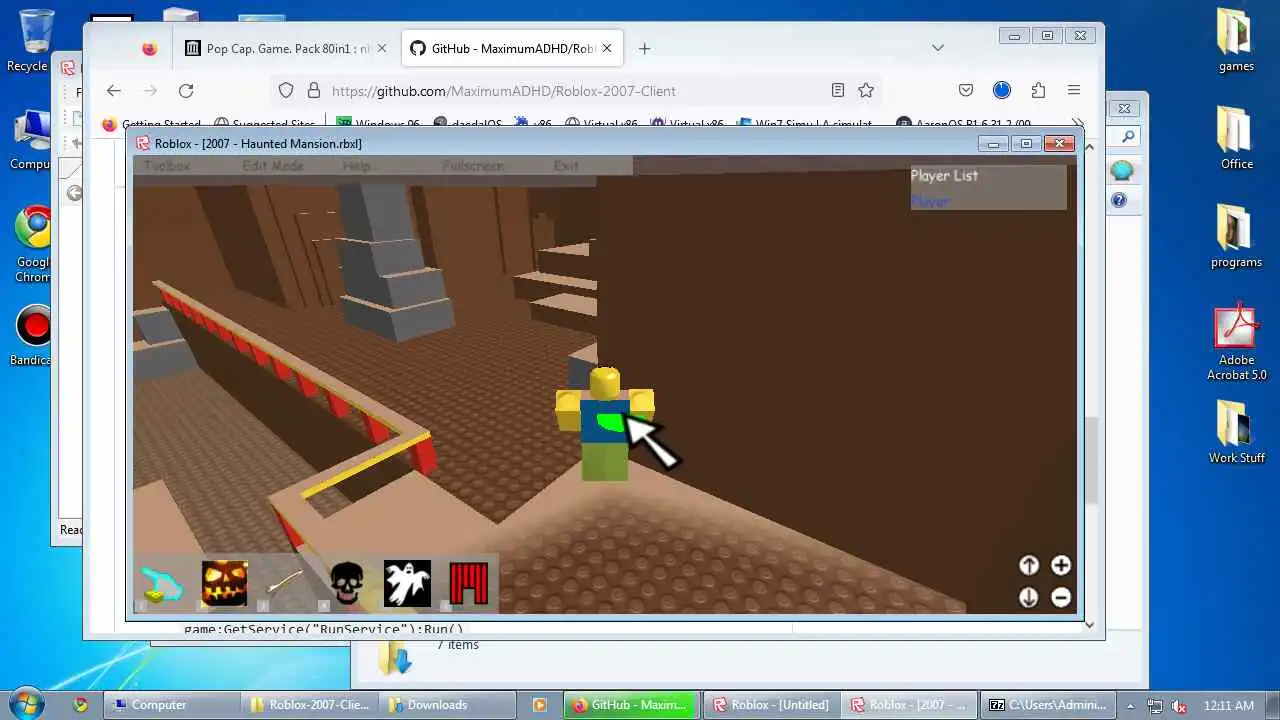Open the Firefox hamburger menu
The height and width of the screenshot is (720, 1280).
(x=1074, y=90)
